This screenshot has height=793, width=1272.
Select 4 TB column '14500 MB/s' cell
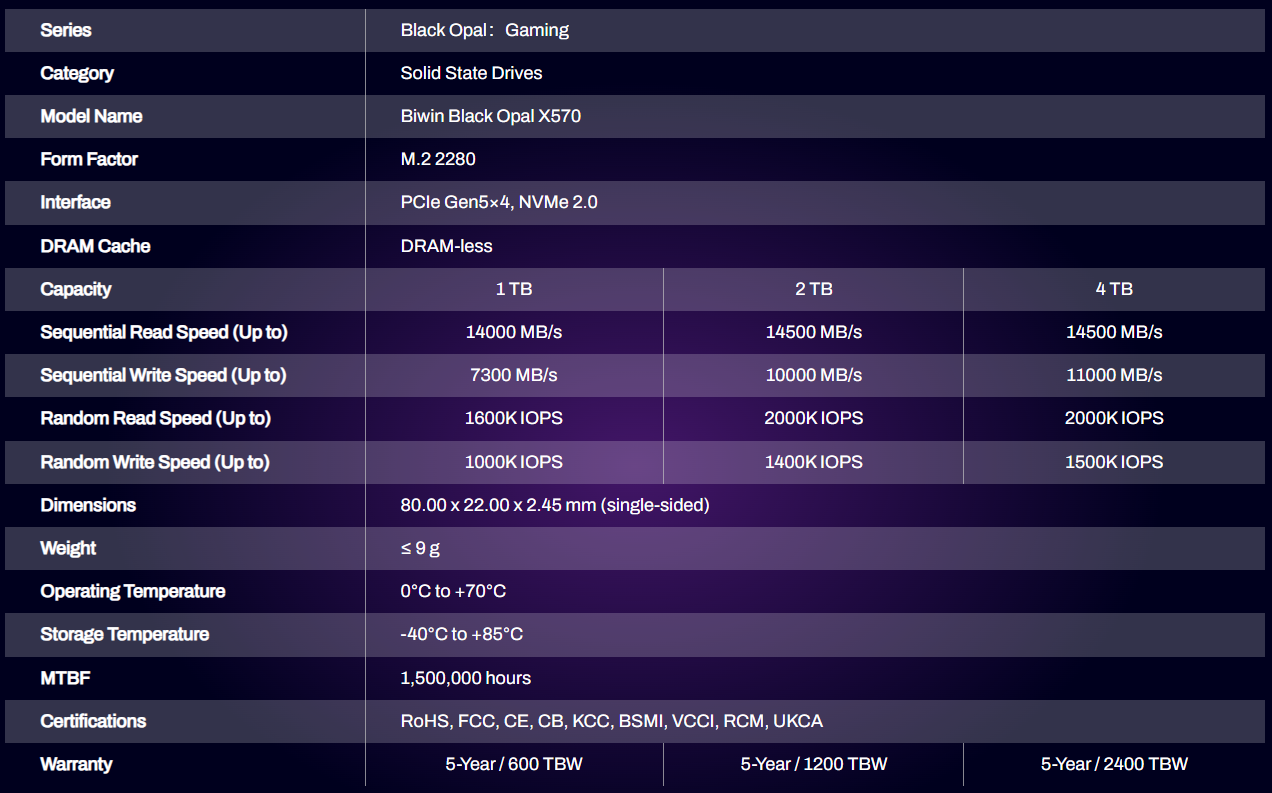click(1114, 332)
